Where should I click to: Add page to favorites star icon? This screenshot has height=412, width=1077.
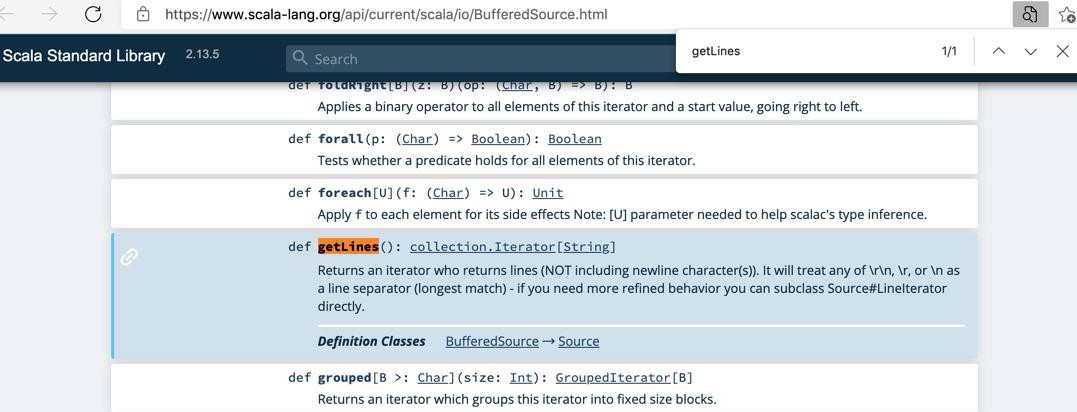(x=1067, y=14)
